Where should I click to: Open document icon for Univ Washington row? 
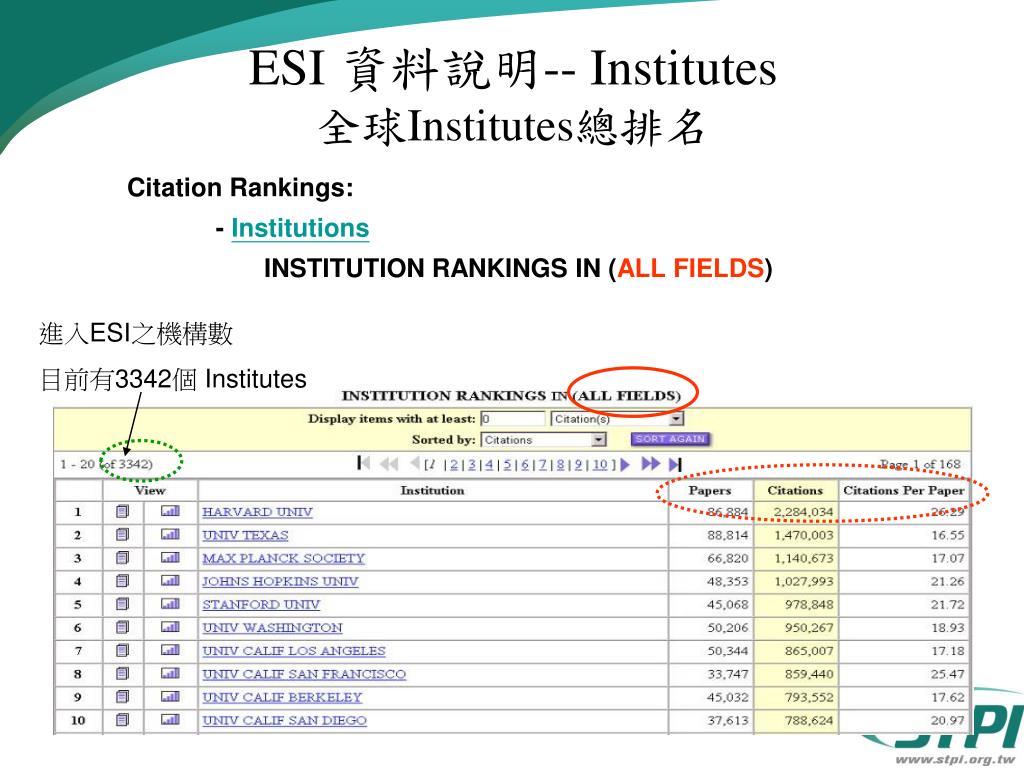122,627
